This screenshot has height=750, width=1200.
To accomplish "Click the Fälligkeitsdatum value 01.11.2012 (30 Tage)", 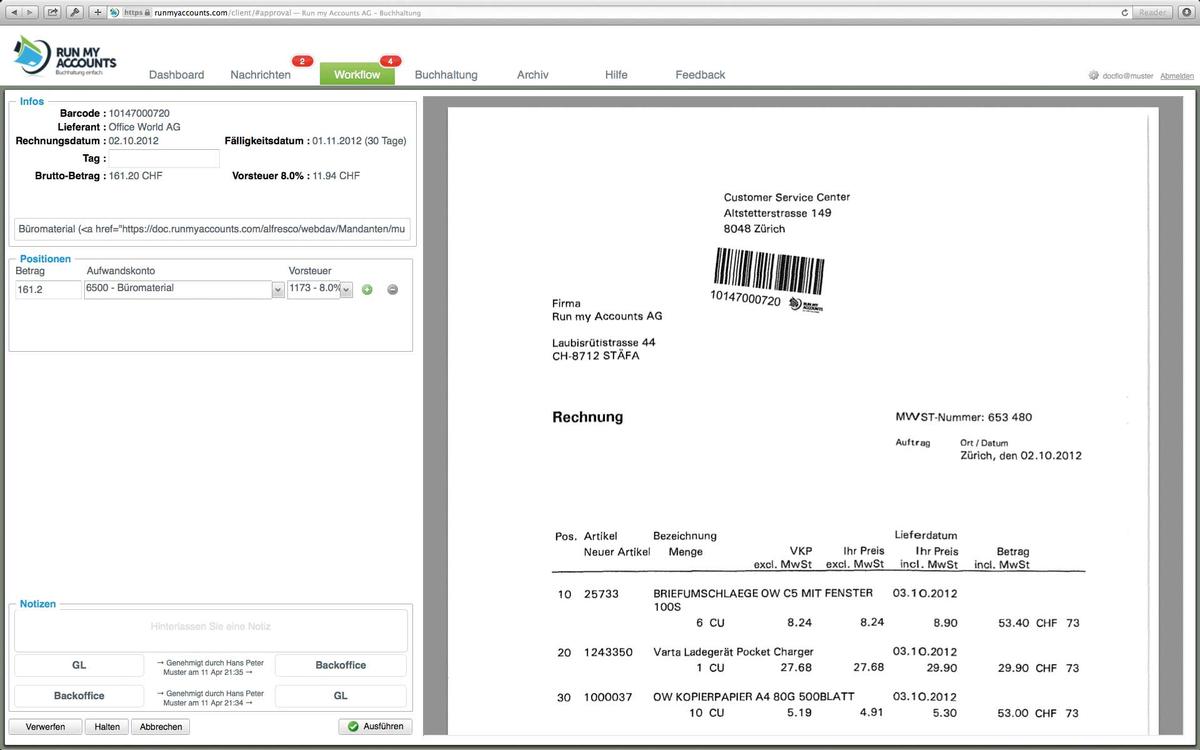I will pos(359,141).
